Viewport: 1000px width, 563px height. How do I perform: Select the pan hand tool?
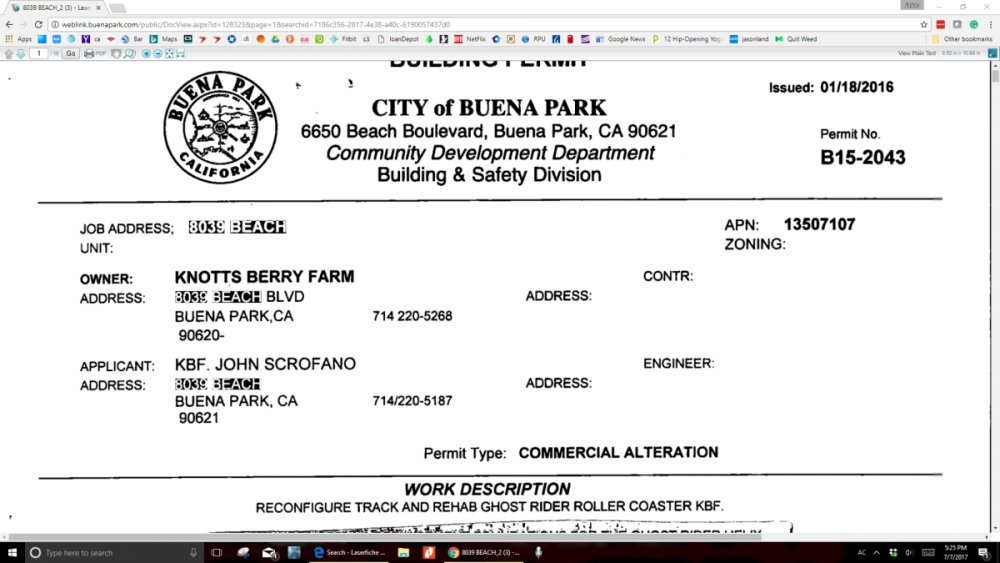tap(115, 53)
